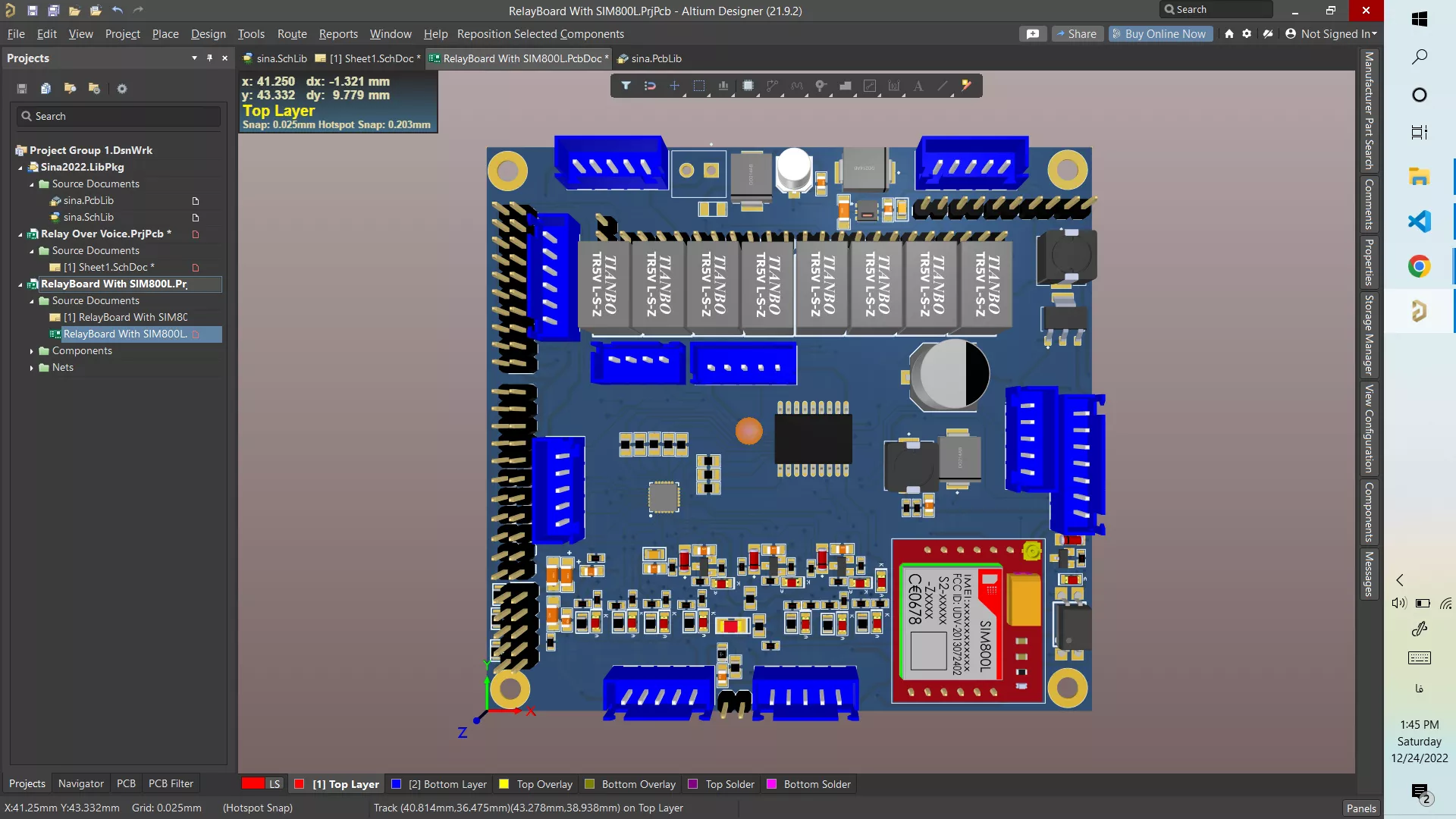The width and height of the screenshot is (1456, 819).
Task: Open the File menu
Action: (x=16, y=34)
